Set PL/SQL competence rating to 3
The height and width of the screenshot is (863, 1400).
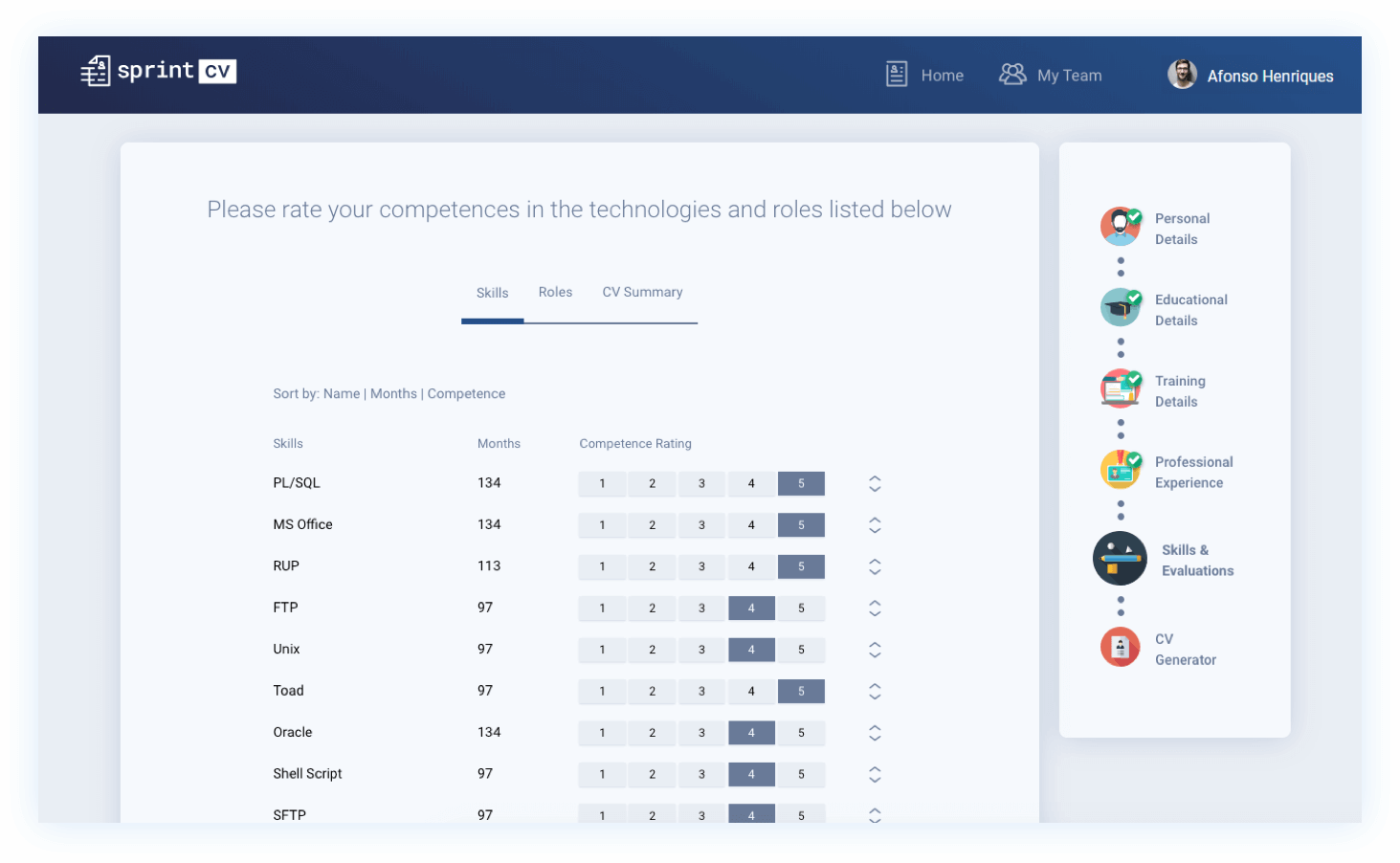tap(701, 484)
